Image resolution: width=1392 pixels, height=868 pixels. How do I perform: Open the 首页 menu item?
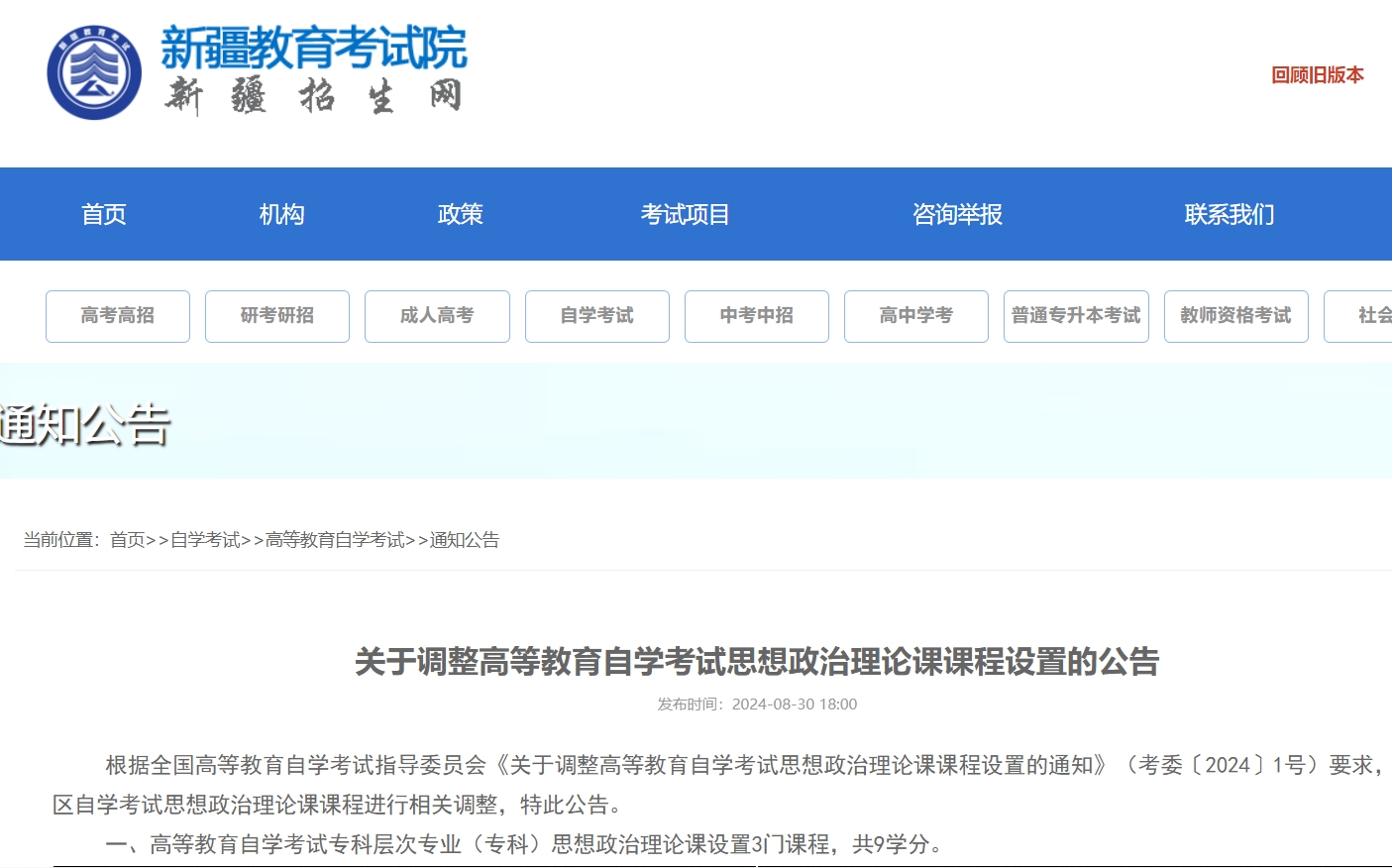[x=104, y=214]
